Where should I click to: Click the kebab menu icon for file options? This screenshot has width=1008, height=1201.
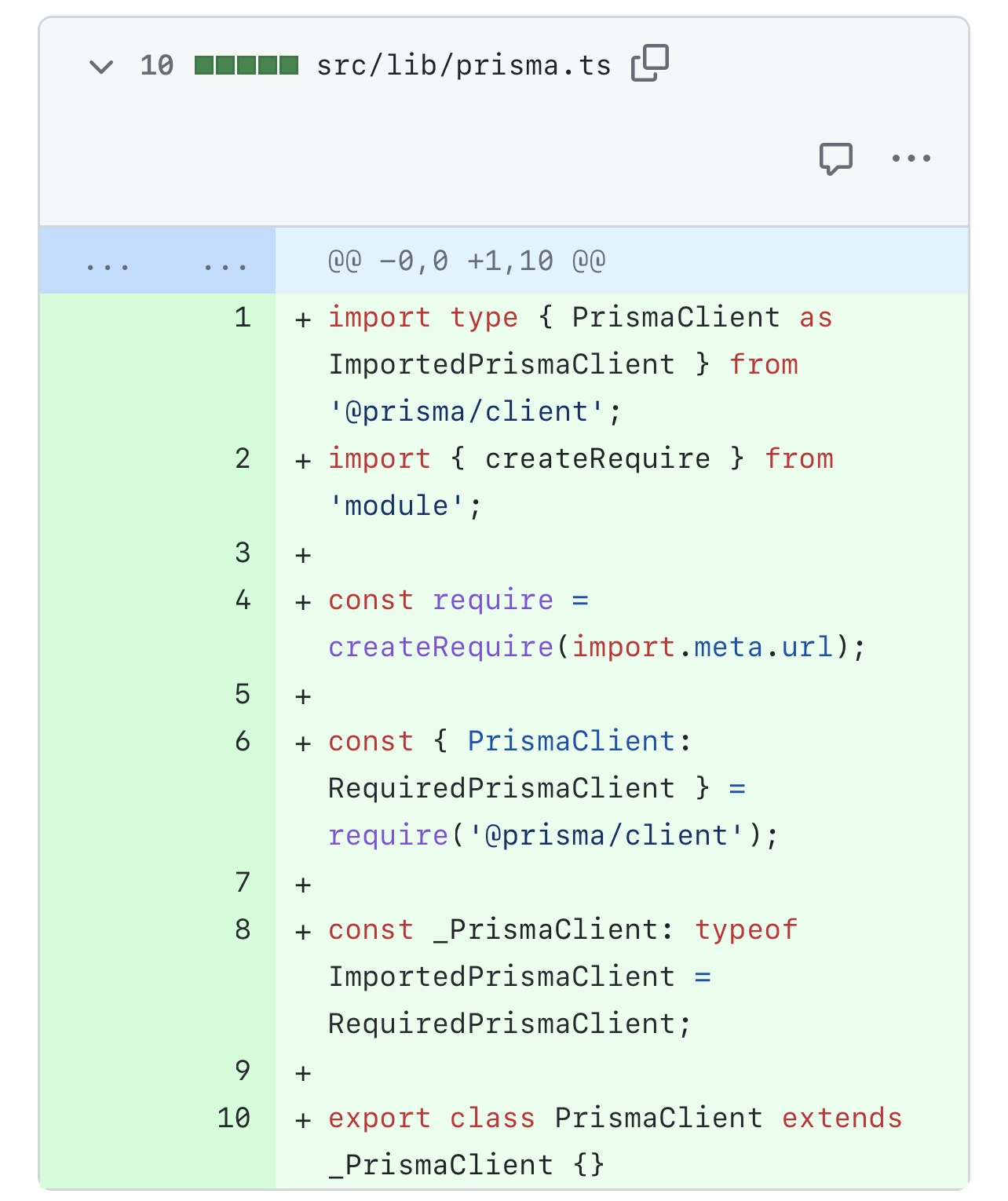pyautogui.click(x=910, y=158)
